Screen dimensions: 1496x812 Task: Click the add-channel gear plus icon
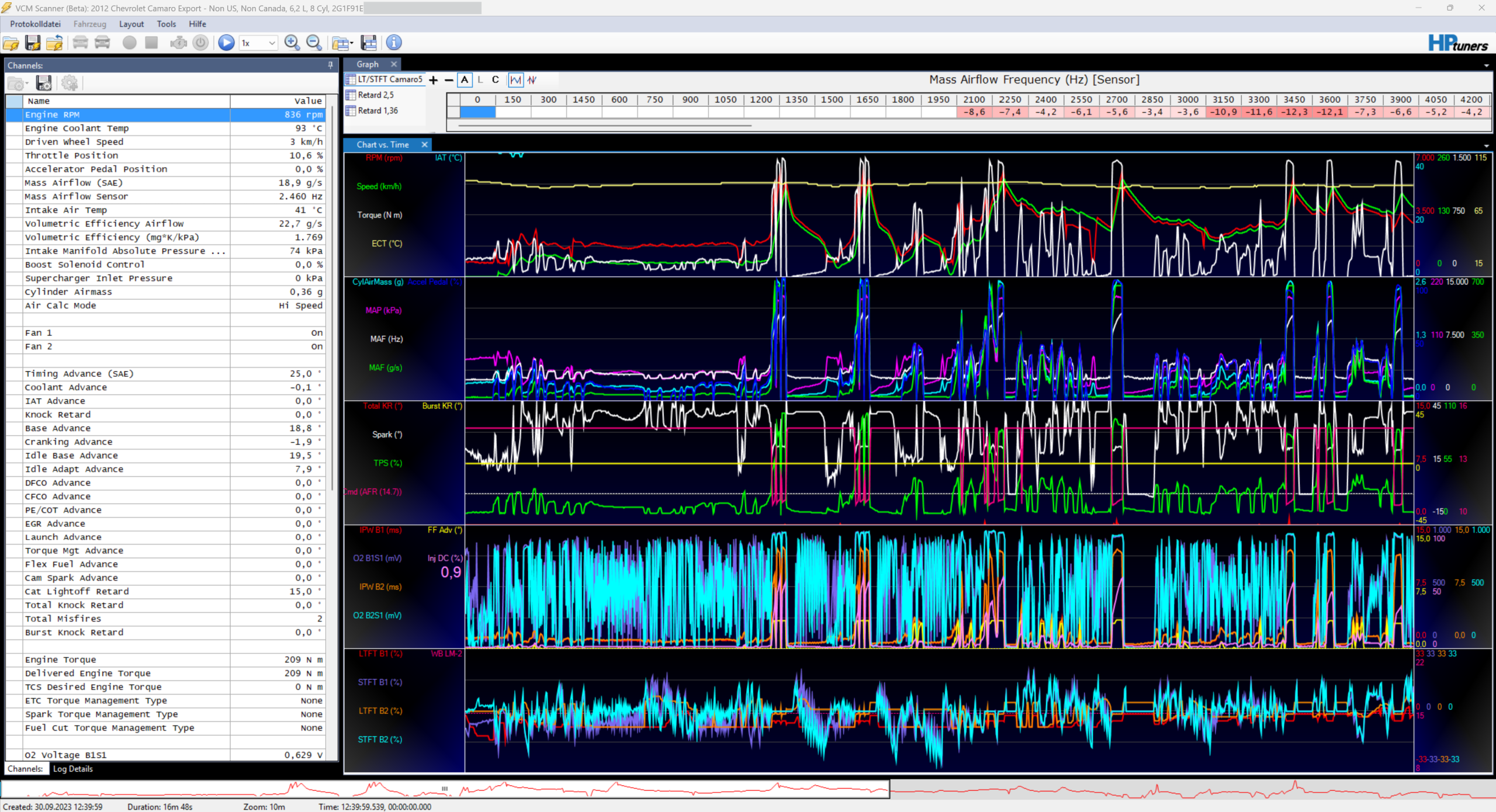(x=70, y=84)
